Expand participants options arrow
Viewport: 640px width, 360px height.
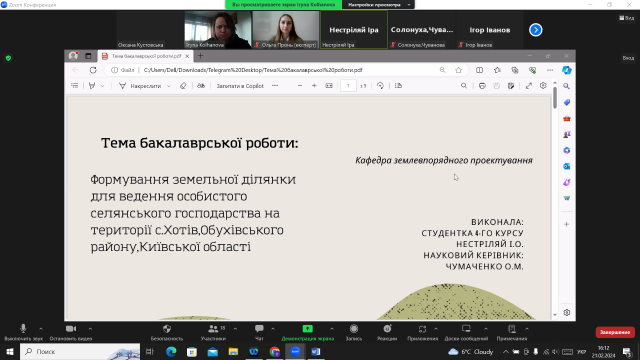coord(235,329)
